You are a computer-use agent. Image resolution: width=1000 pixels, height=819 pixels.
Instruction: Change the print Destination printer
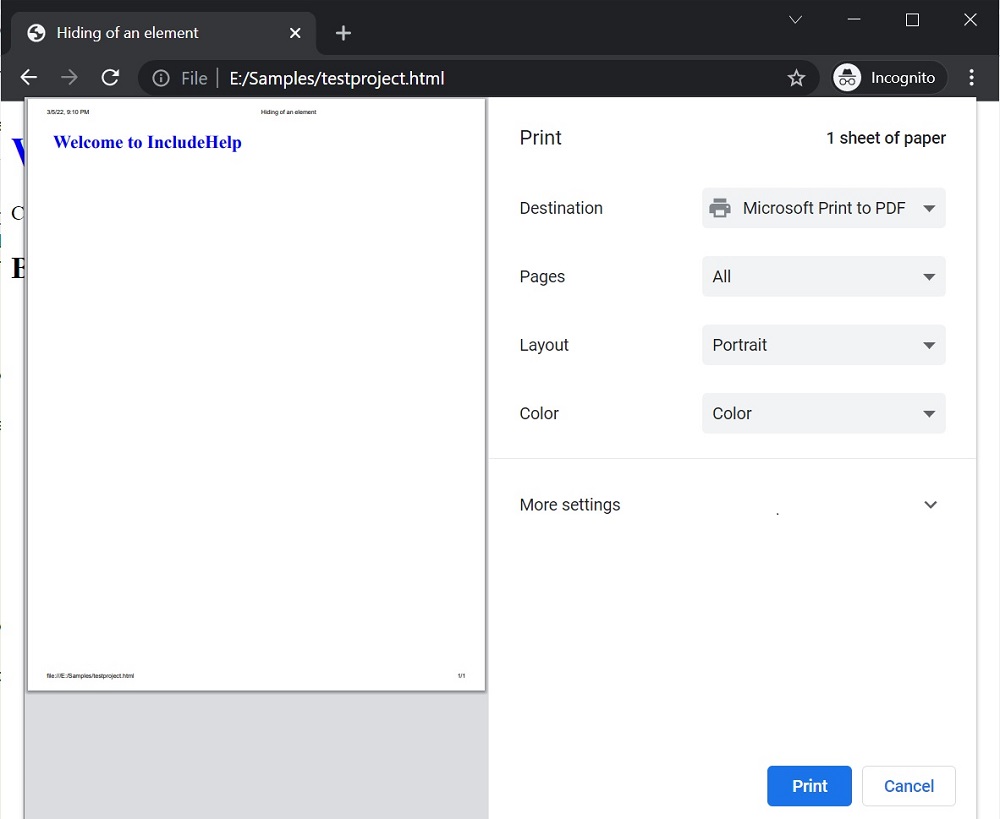823,208
